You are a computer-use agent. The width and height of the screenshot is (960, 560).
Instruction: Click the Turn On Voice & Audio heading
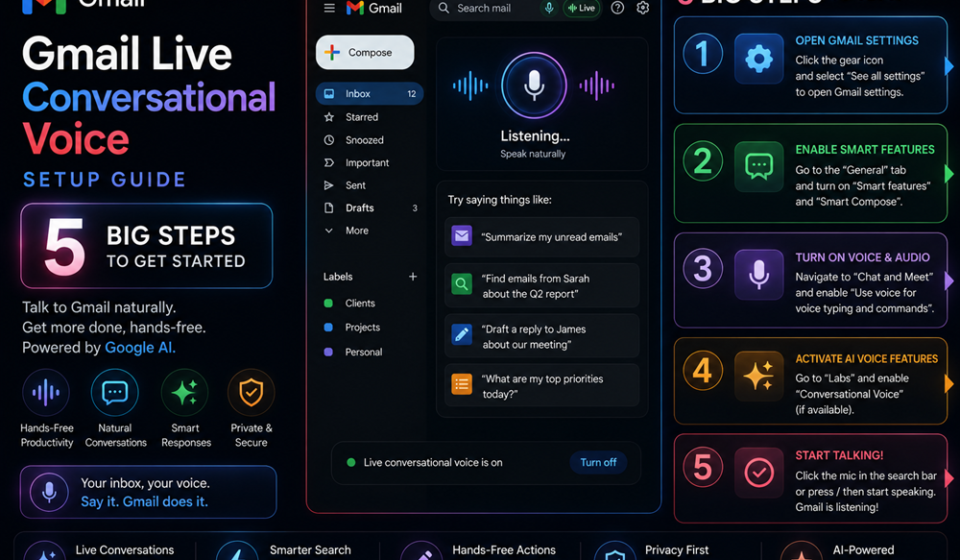point(862,258)
